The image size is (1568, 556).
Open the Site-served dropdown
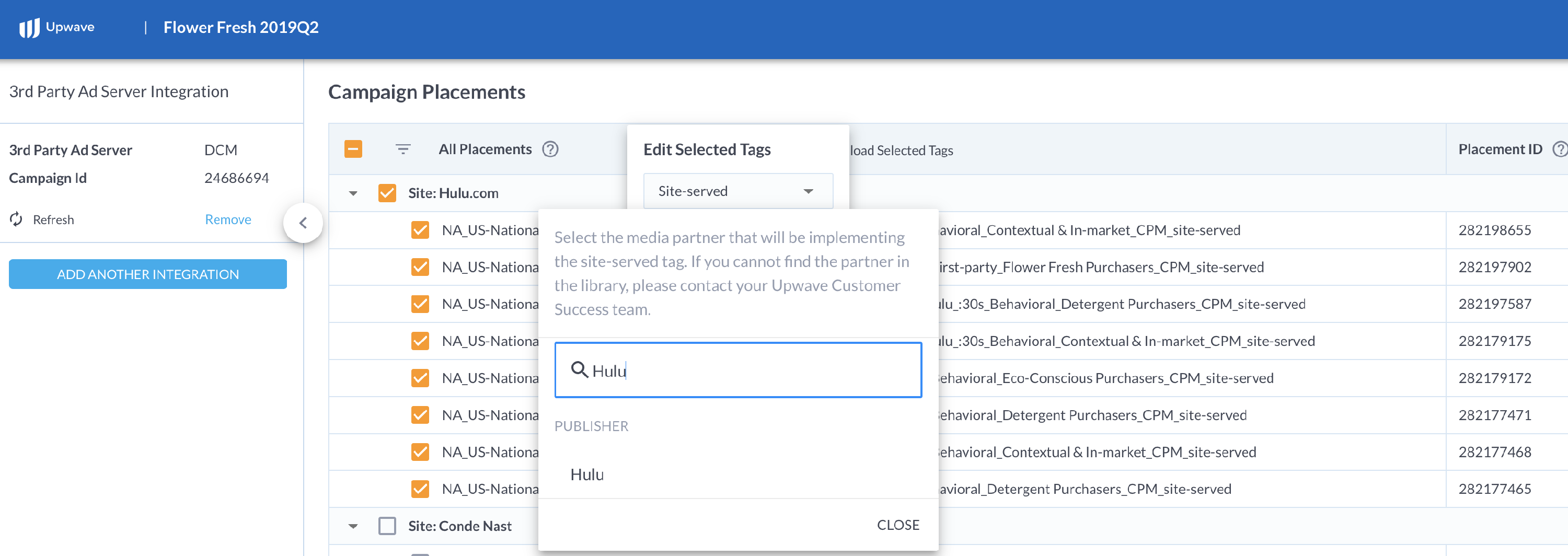coord(737,191)
